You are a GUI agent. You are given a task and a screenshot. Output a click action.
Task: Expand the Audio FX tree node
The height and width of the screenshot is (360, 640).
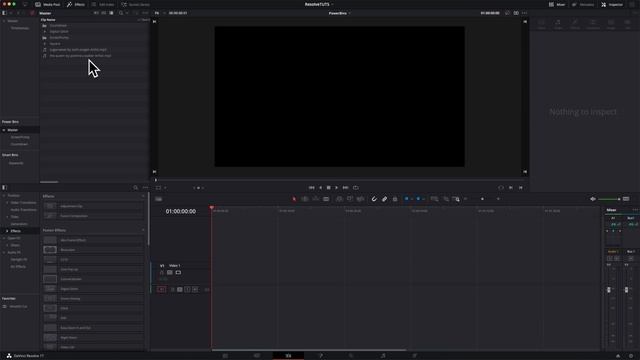click(4, 252)
